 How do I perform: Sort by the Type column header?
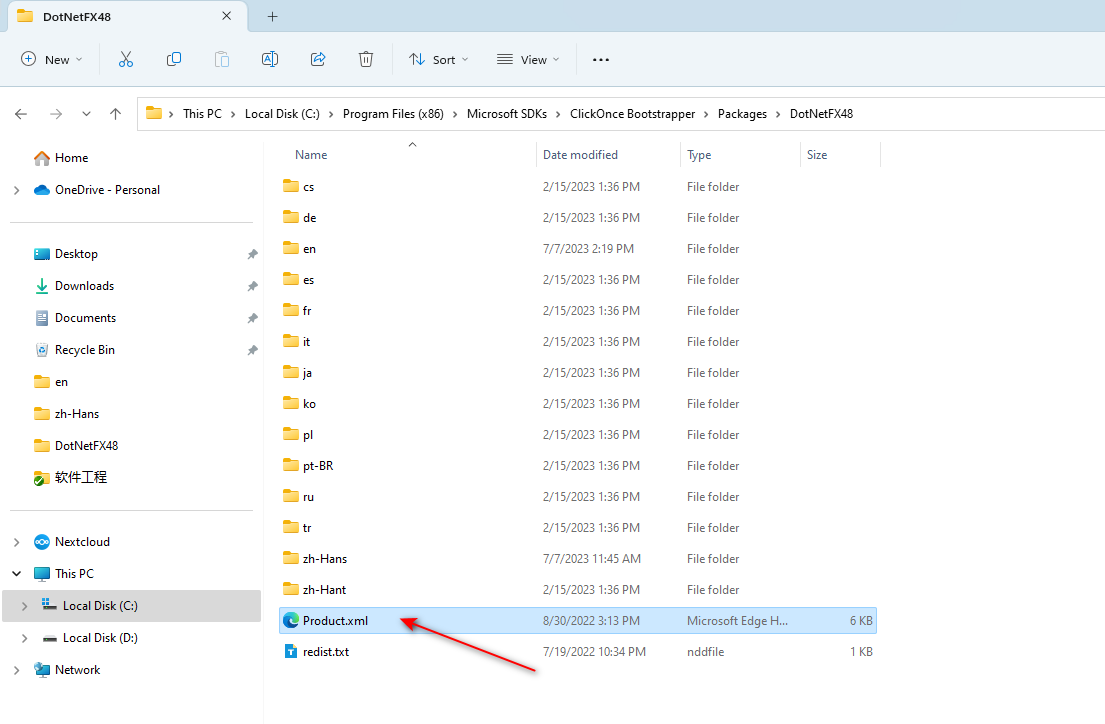click(x=699, y=155)
